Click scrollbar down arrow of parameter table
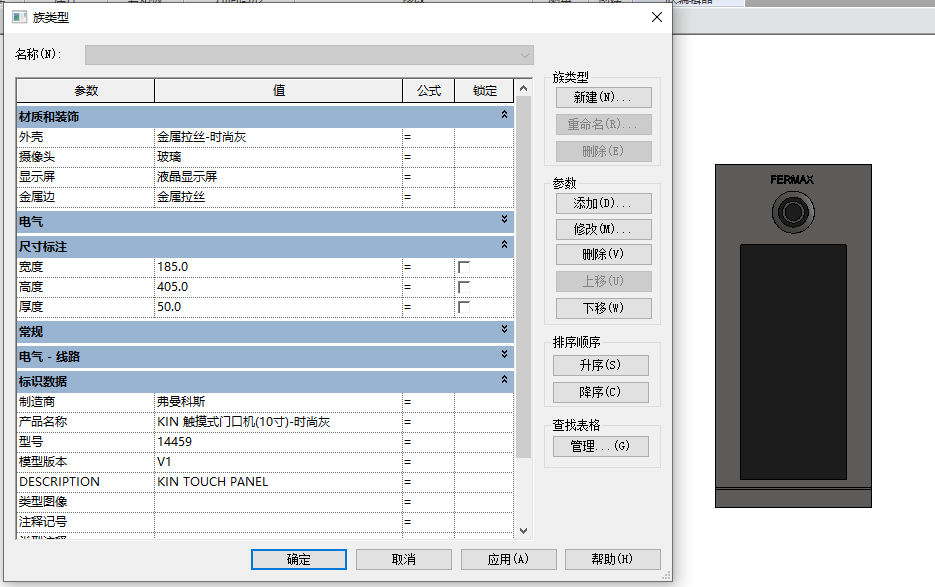The height and width of the screenshot is (587, 935). 524,531
